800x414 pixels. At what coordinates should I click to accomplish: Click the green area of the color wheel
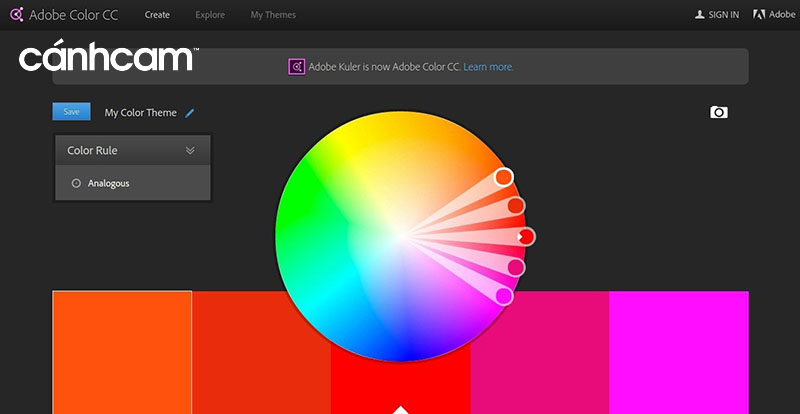(306, 199)
